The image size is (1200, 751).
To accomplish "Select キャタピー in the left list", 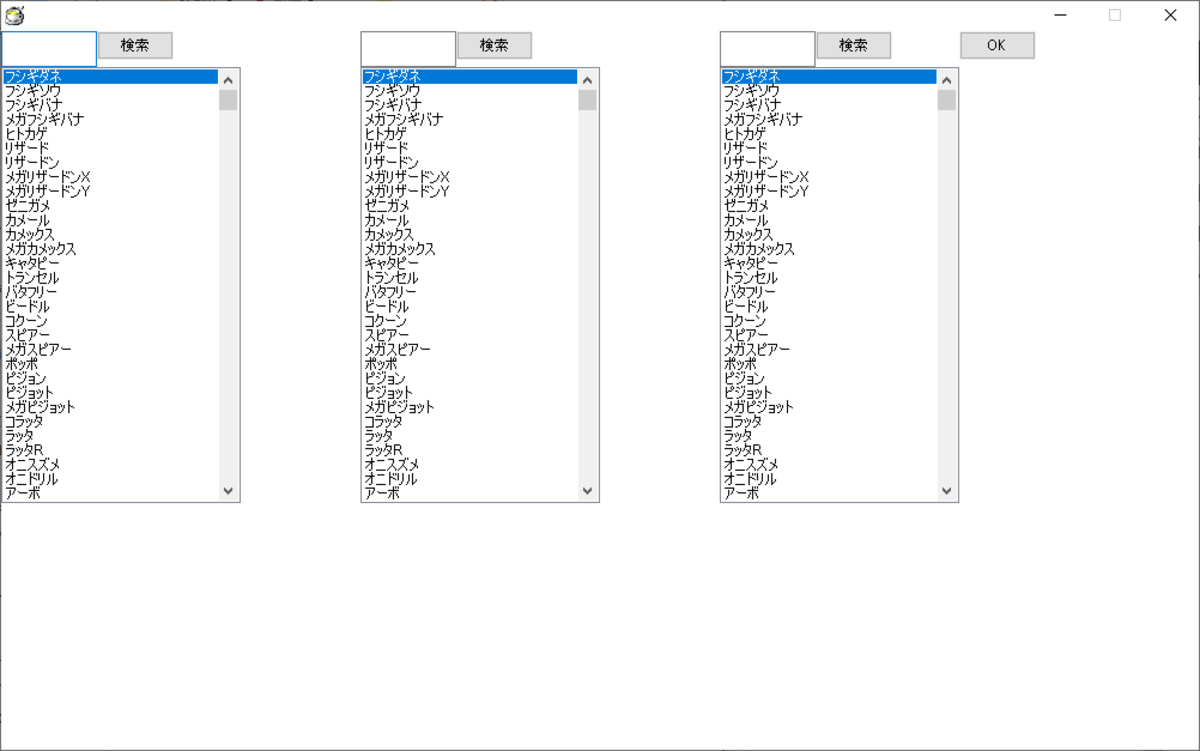I will [110, 264].
